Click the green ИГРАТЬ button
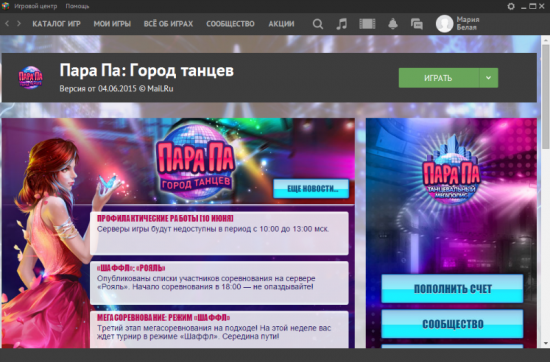Viewport: 550px width, 362px height. tap(438, 78)
